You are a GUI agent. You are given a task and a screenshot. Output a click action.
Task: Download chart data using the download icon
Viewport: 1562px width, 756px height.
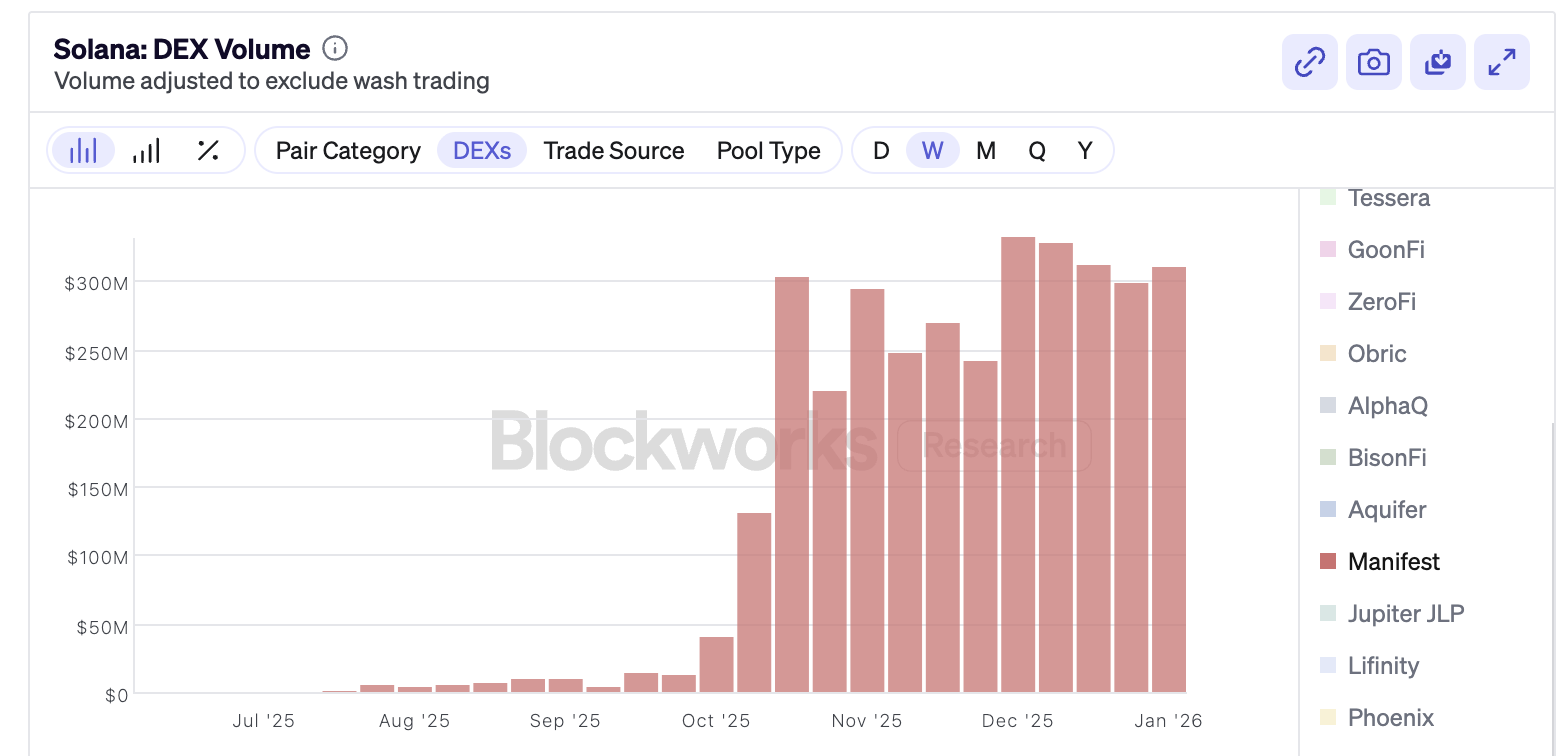(x=1437, y=62)
